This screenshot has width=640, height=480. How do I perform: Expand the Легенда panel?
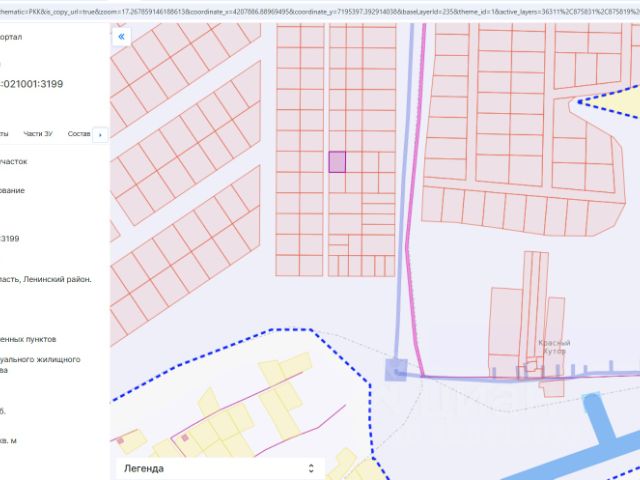219,468
